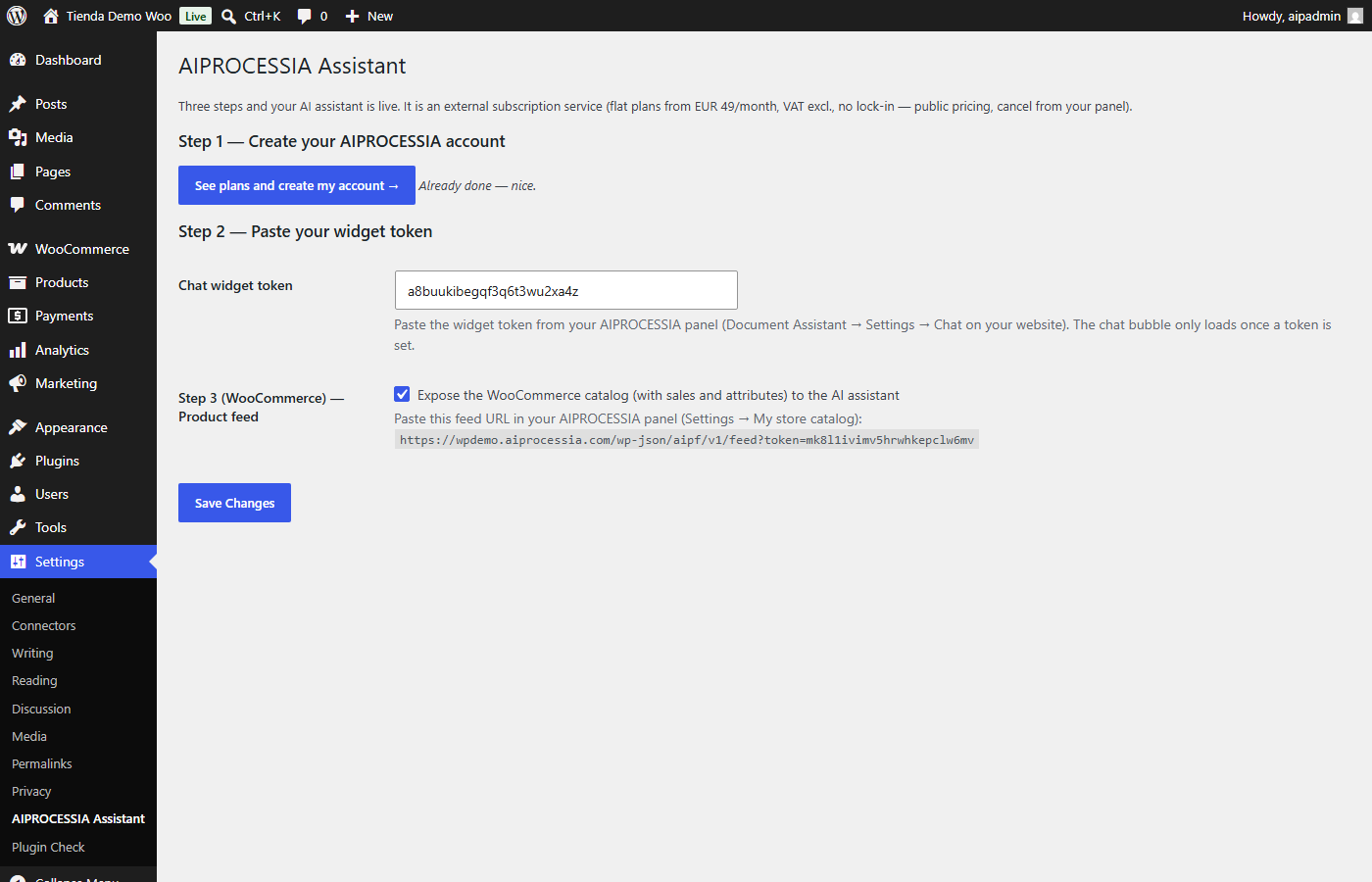Open the Settings menu label
Image resolution: width=1372 pixels, height=882 pixels.
point(60,562)
